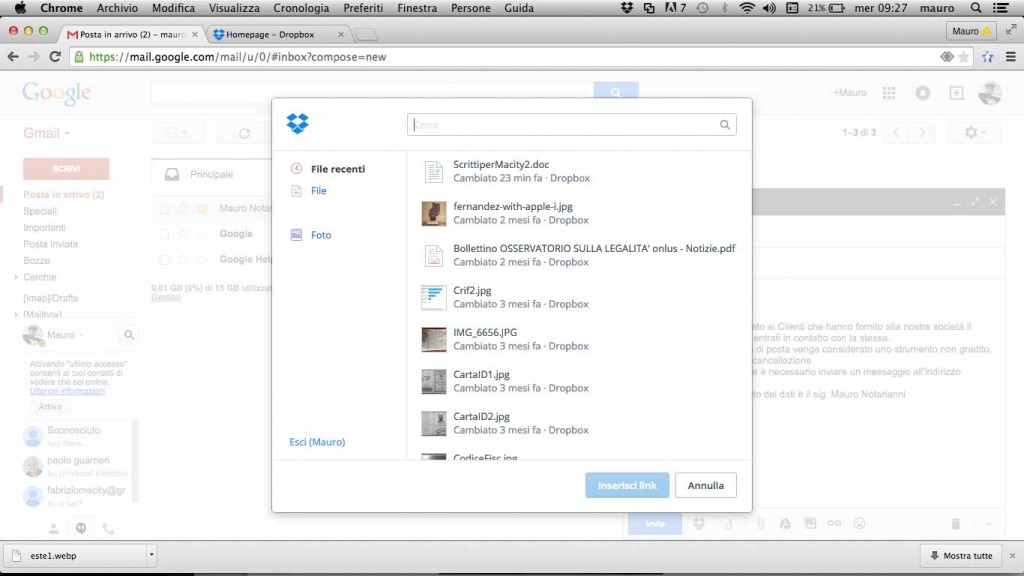
Task: Open Spotlight search in menu bar
Action: [x=976, y=8]
